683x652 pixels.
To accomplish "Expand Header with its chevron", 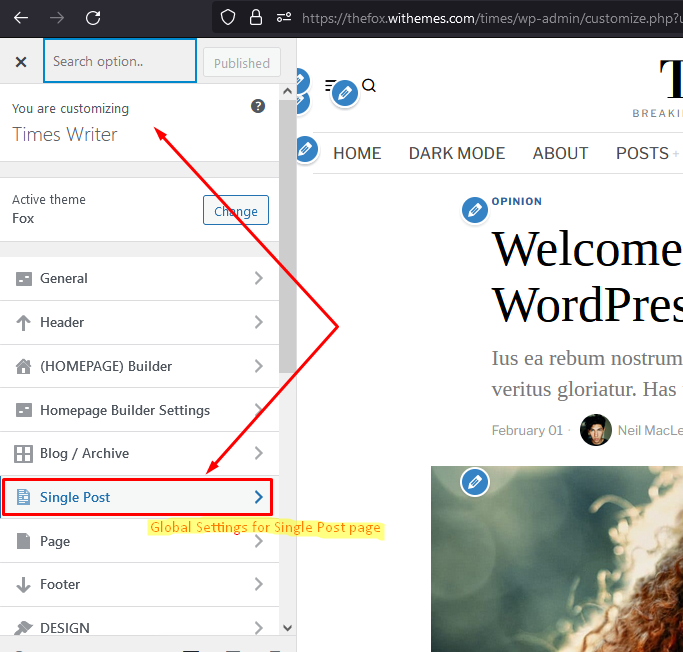I will (x=259, y=322).
